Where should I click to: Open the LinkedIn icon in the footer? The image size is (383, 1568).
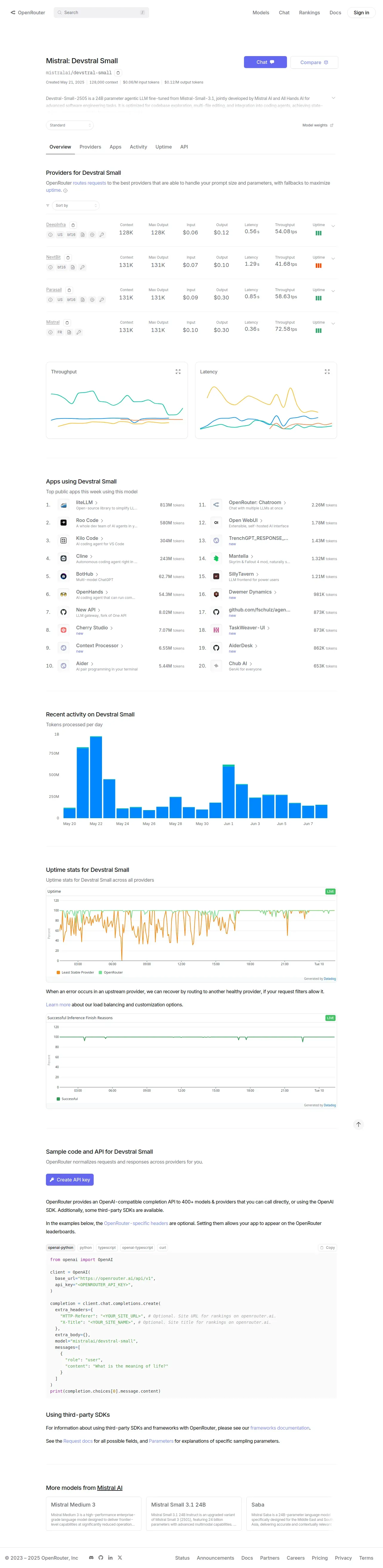pos(110,1558)
